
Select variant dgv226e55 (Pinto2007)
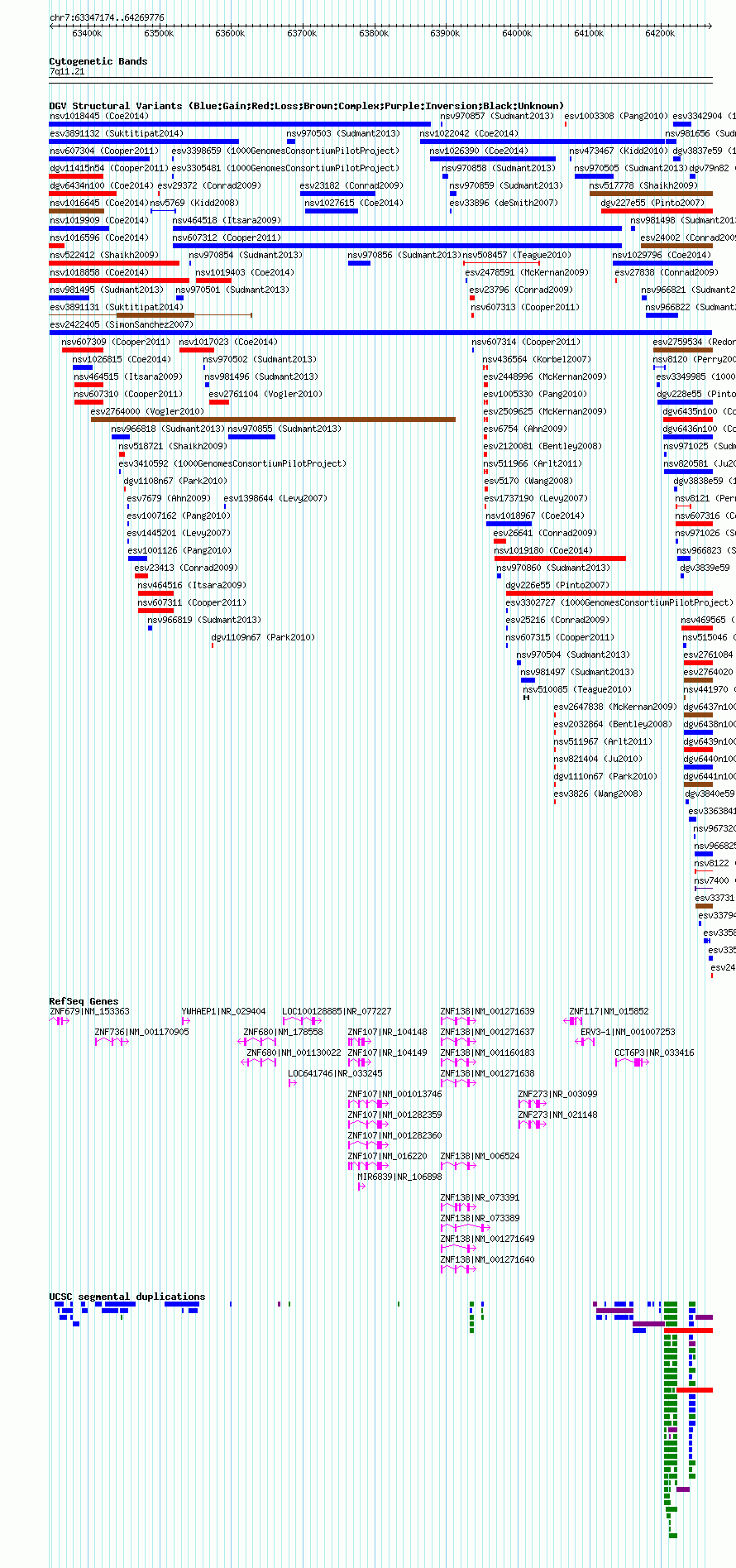[557, 585]
